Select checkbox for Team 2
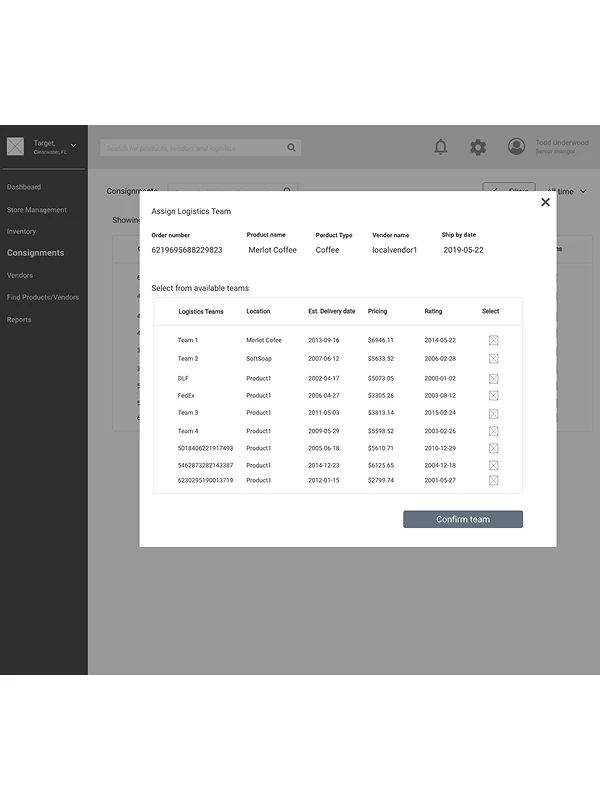Image resolution: width=600 pixels, height=800 pixels. [493, 359]
